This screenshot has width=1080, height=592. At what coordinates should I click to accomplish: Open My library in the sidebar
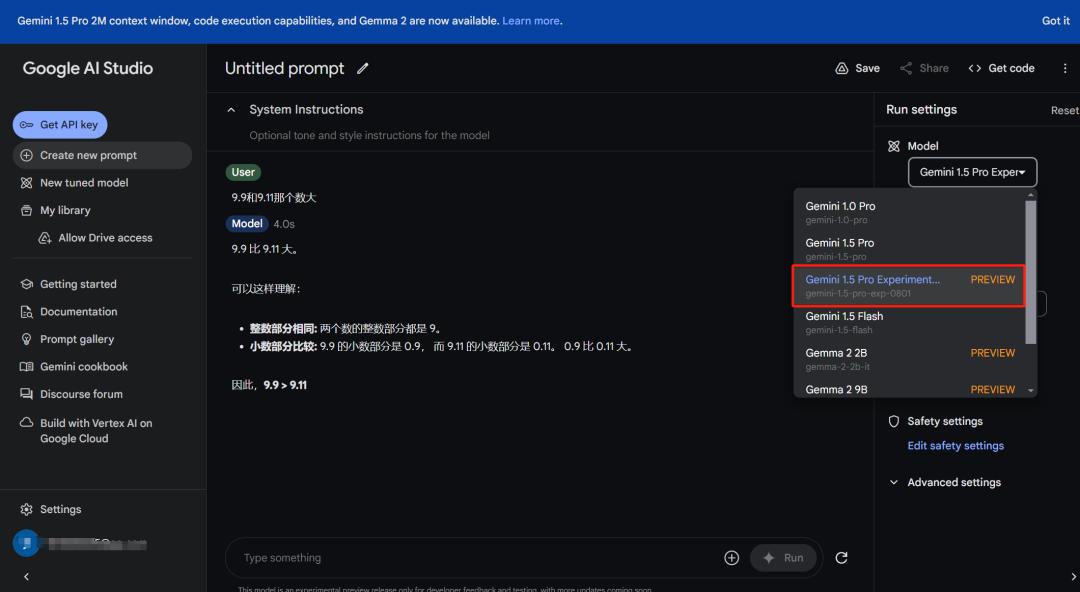pos(64,210)
